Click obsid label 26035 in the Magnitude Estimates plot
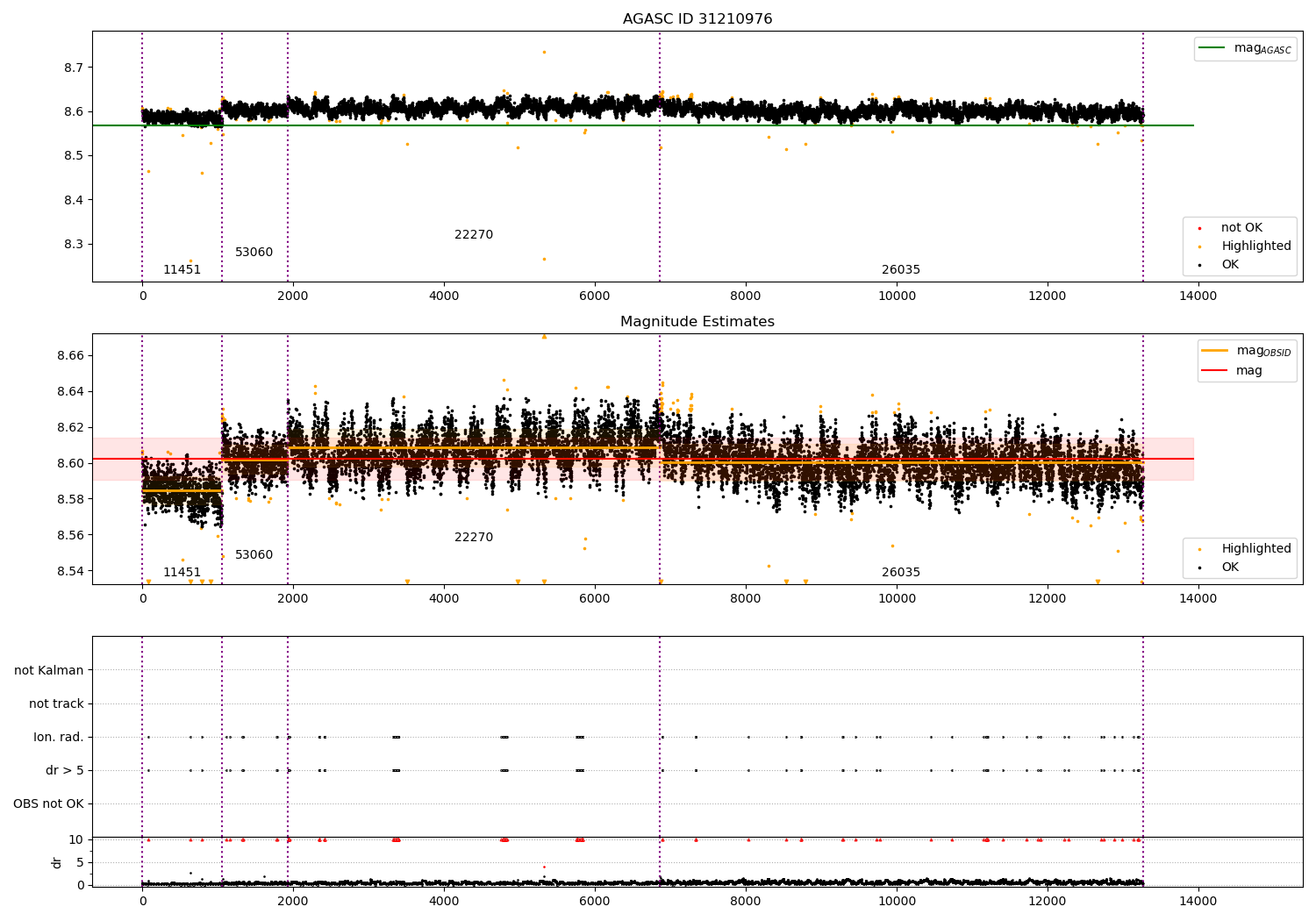The height and width of the screenshot is (921, 1316). (x=901, y=573)
